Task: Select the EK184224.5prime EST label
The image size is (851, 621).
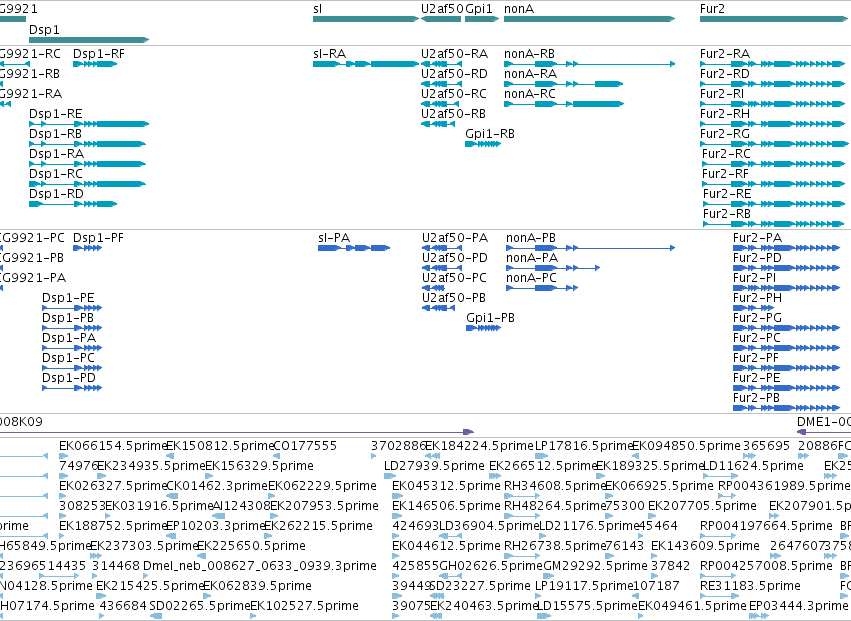Action: tap(480, 445)
